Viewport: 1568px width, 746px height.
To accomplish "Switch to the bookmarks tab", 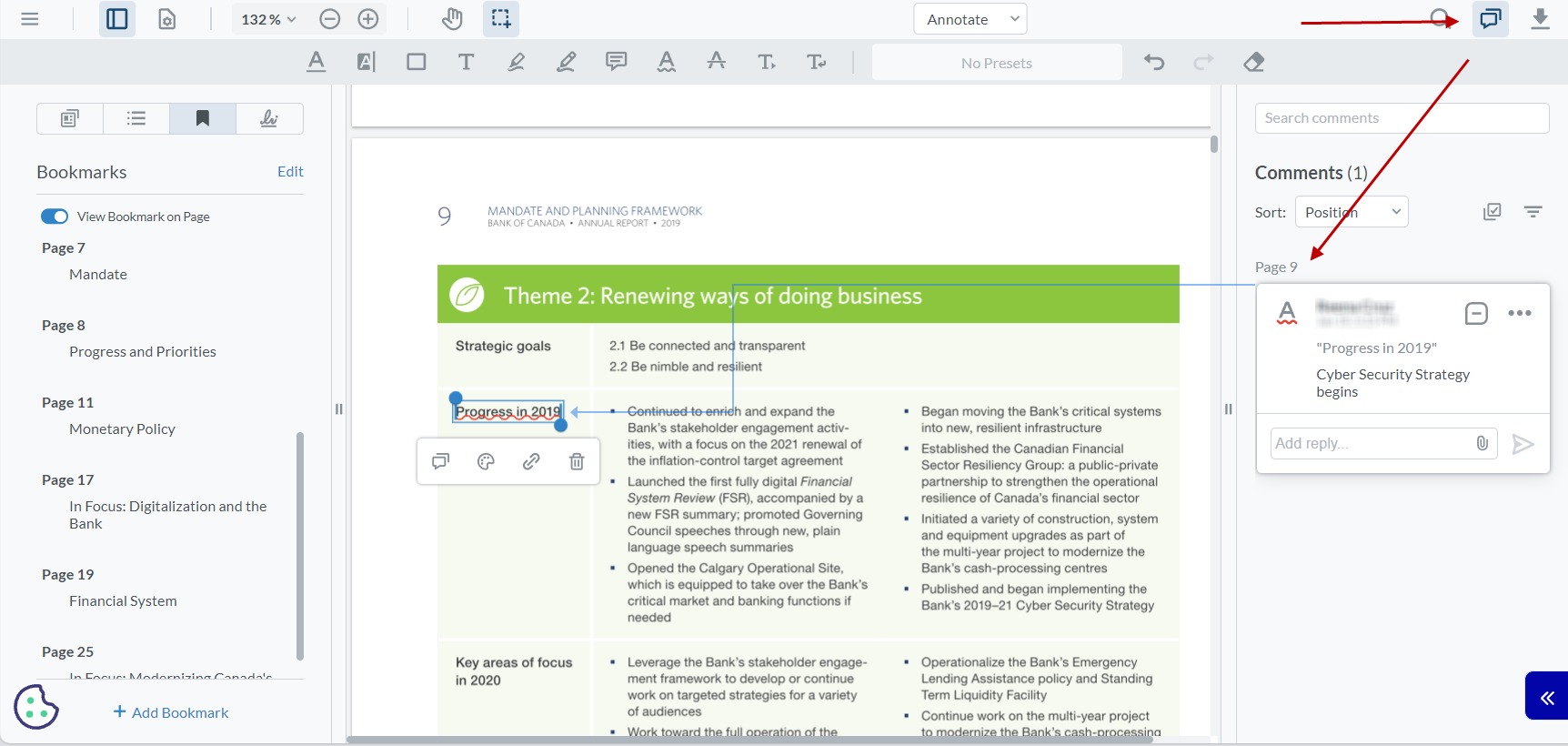I will (x=203, y=118).
